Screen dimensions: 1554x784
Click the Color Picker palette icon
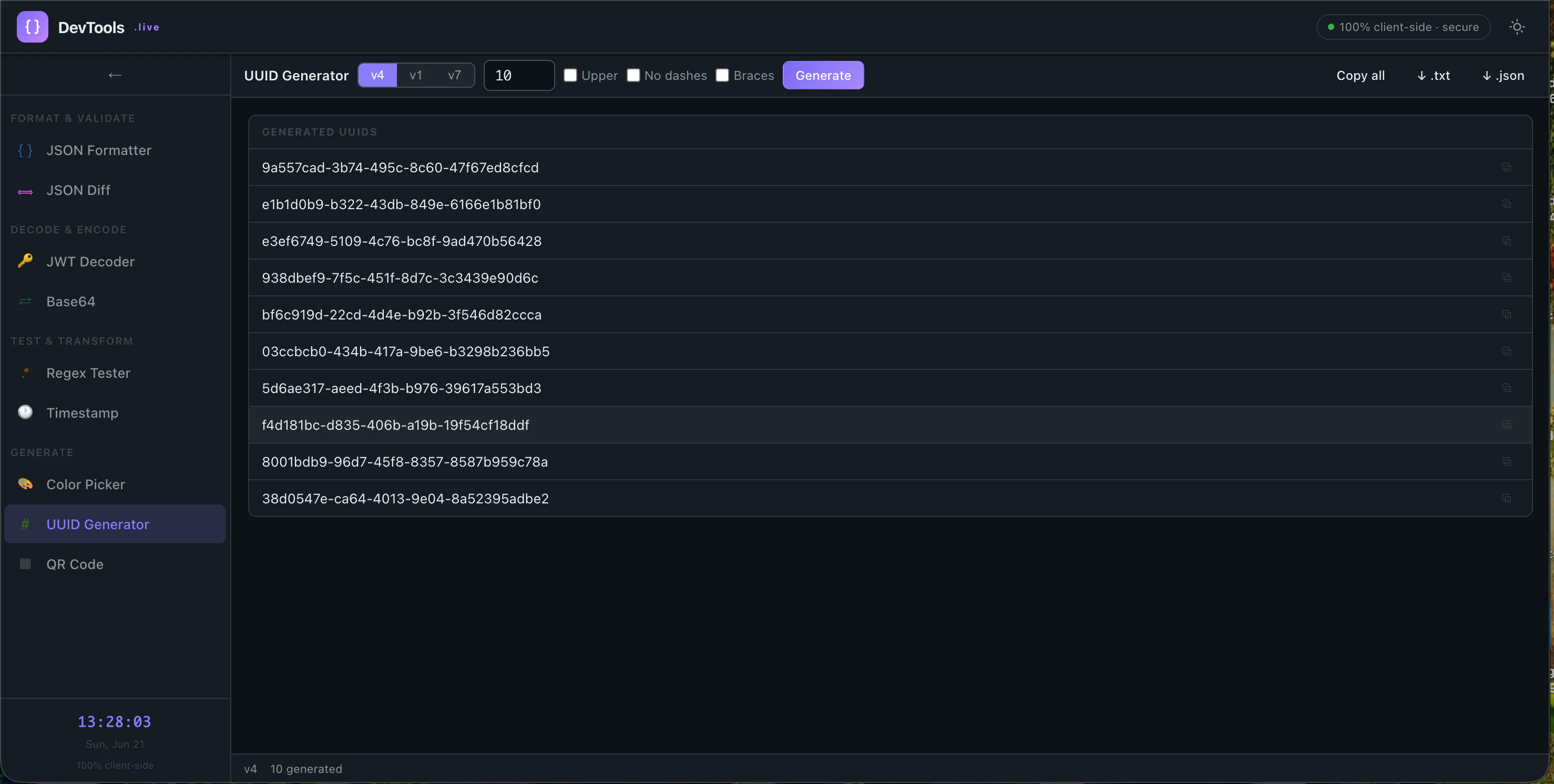coord(25,484)
